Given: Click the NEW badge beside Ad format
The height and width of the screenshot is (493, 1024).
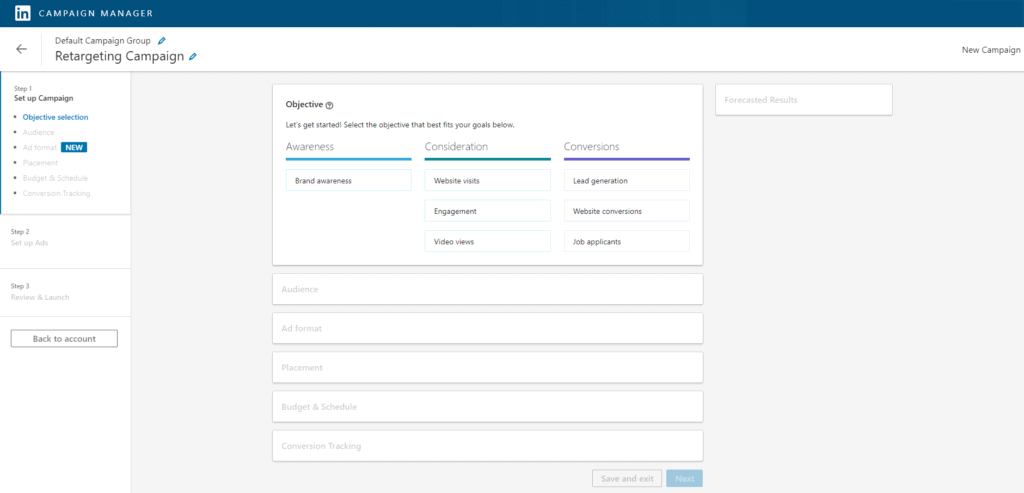Looking at the screenshot, I should click(x=74, y=148).
